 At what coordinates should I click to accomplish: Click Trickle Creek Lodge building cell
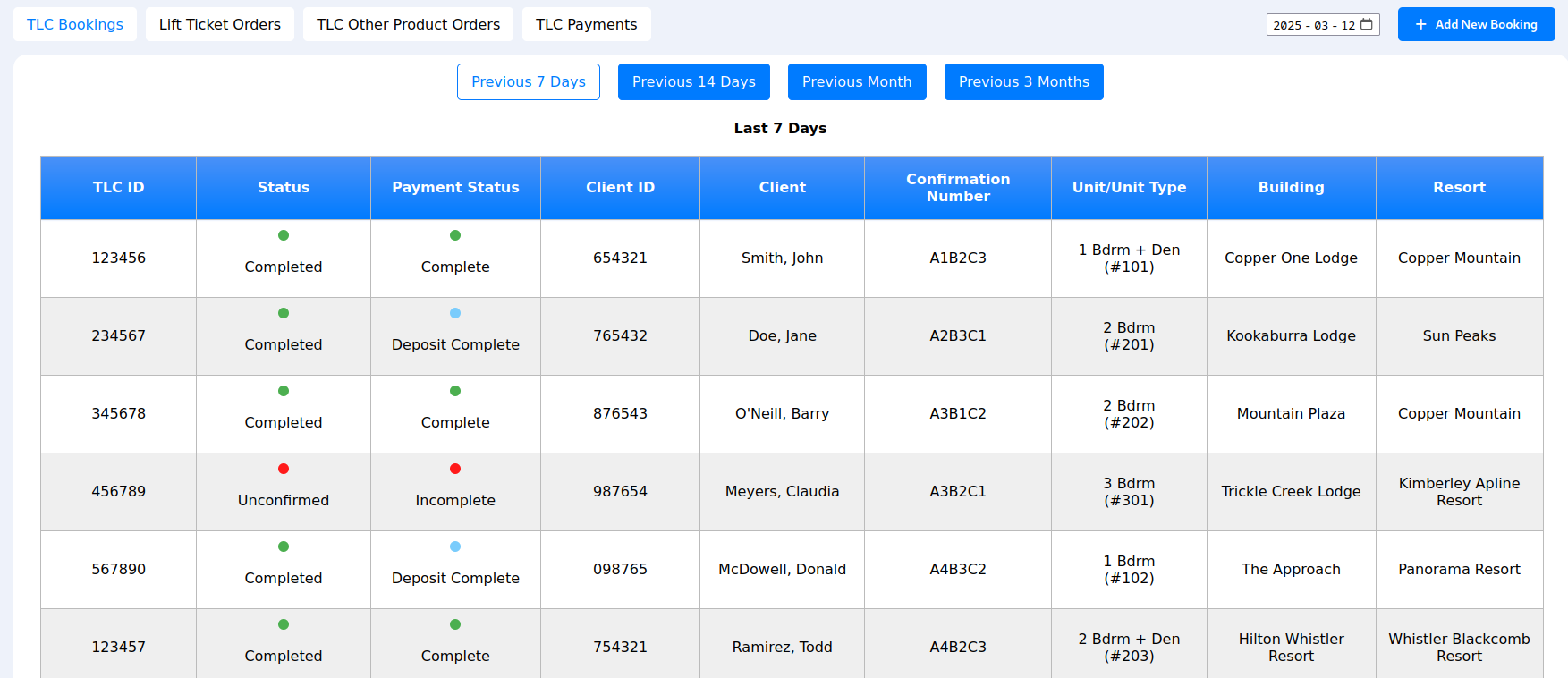pyautogui.click(x=1292, y=492)
